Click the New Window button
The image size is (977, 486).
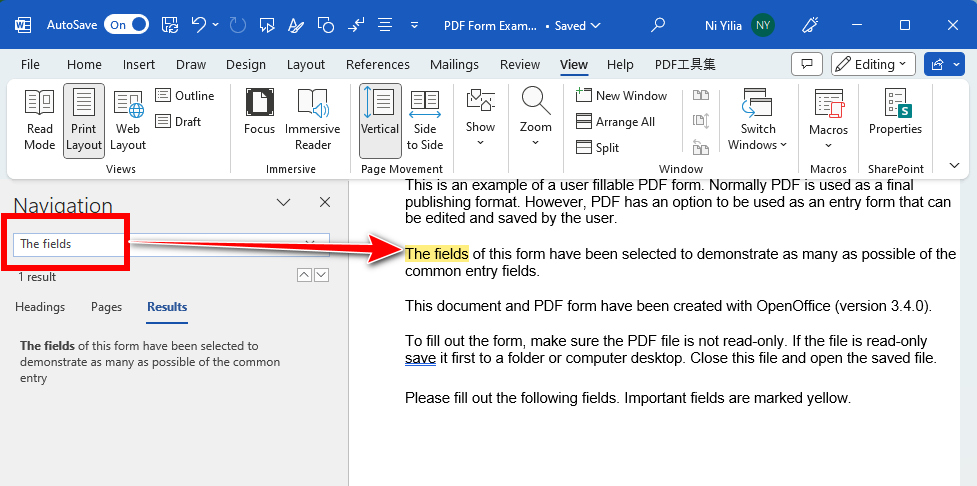click(x=621, y=95)
